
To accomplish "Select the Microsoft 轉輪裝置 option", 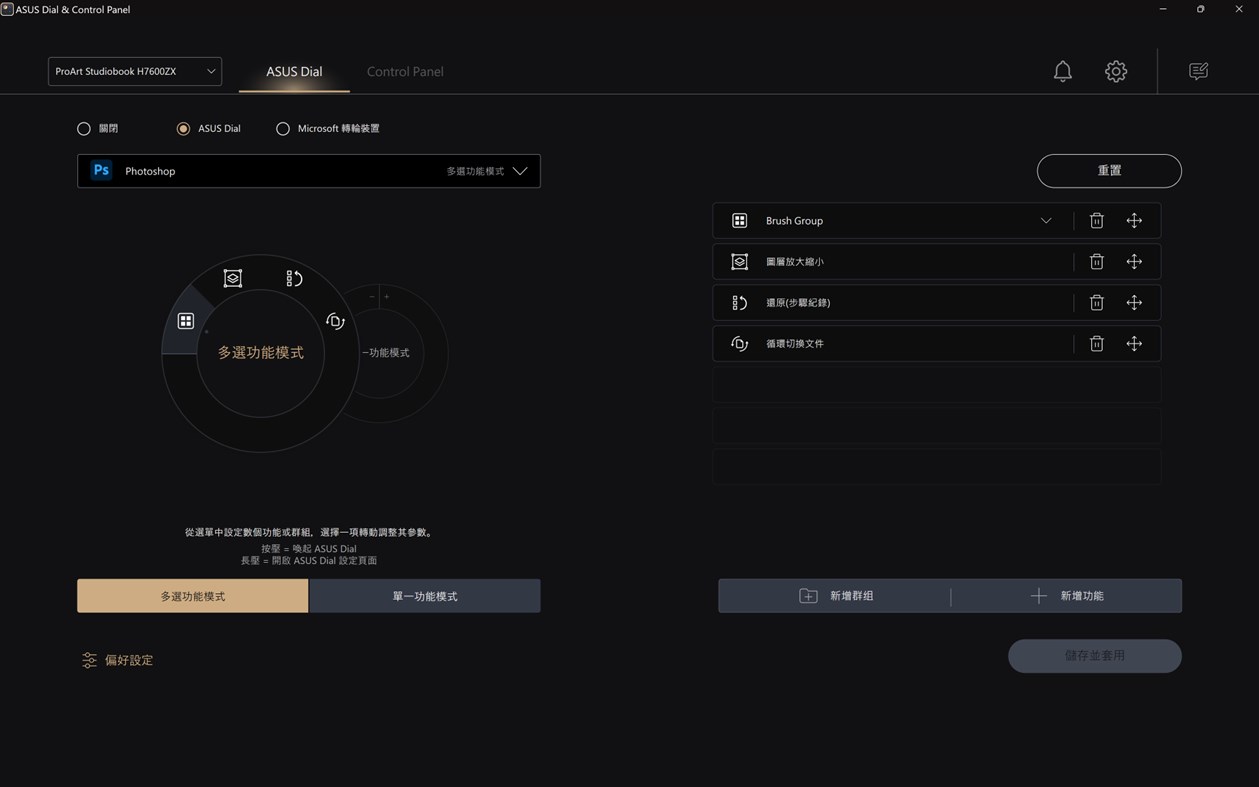I will (283, 128).
